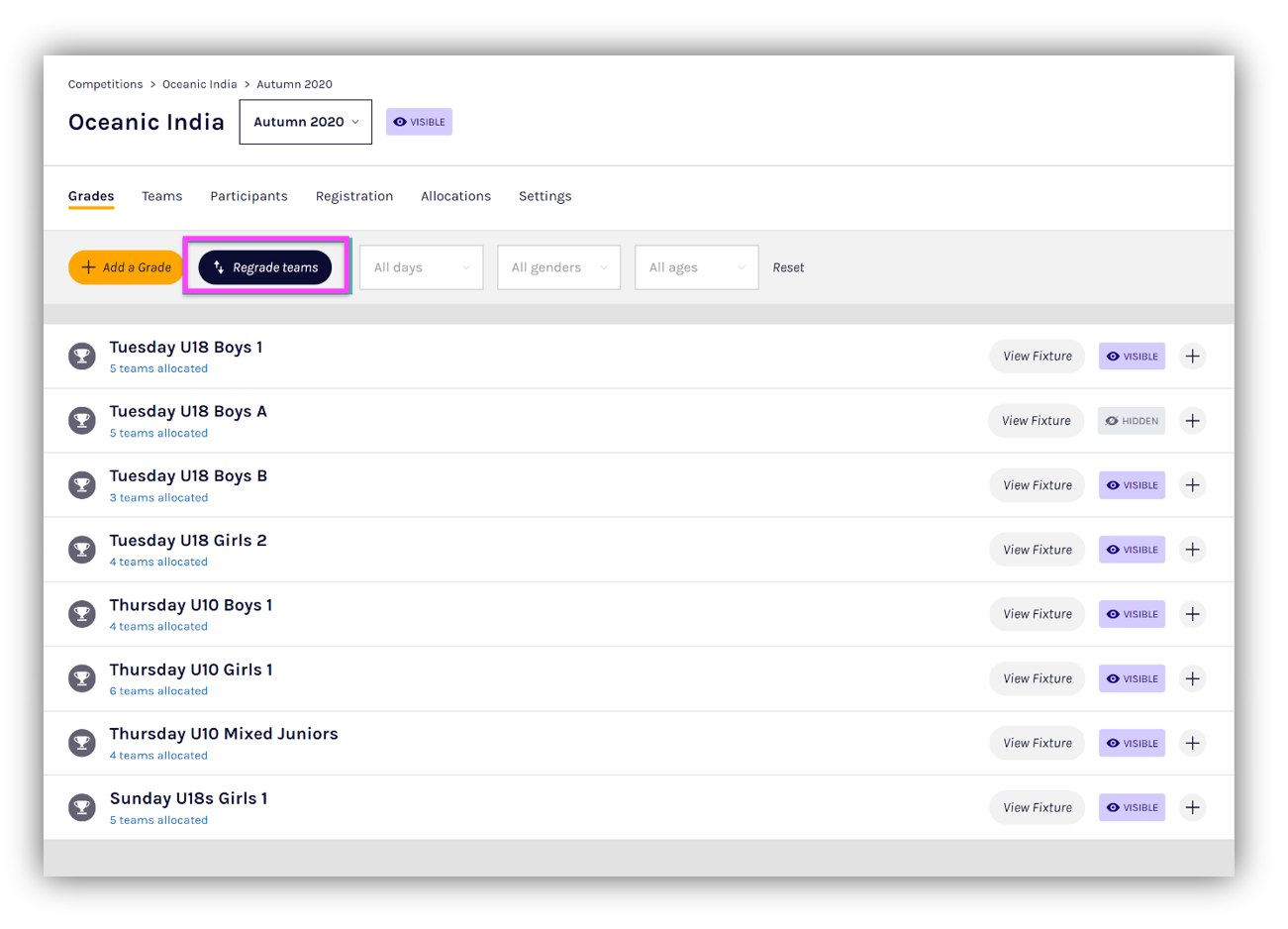
Task: Switch to the Teams tab
Action: pyautogui.click(x=161, y=196)
